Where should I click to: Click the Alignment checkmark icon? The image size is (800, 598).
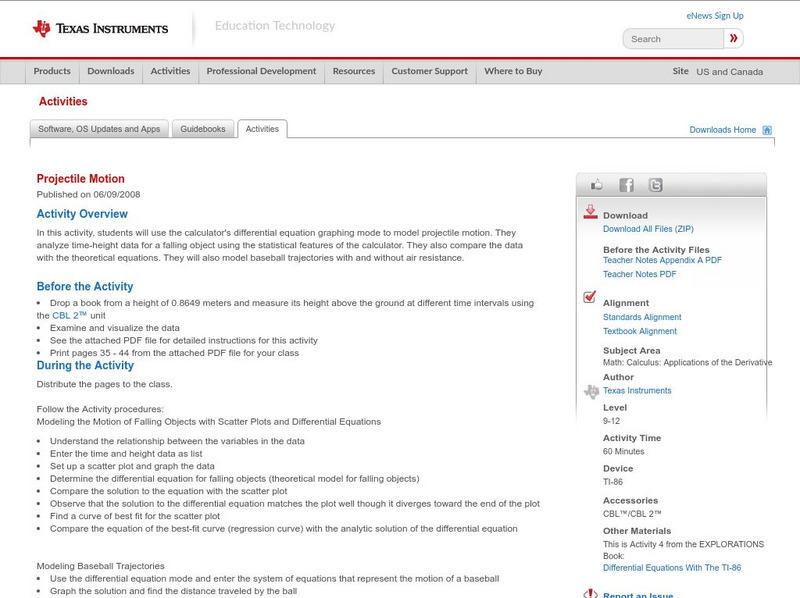click(589, 296)
